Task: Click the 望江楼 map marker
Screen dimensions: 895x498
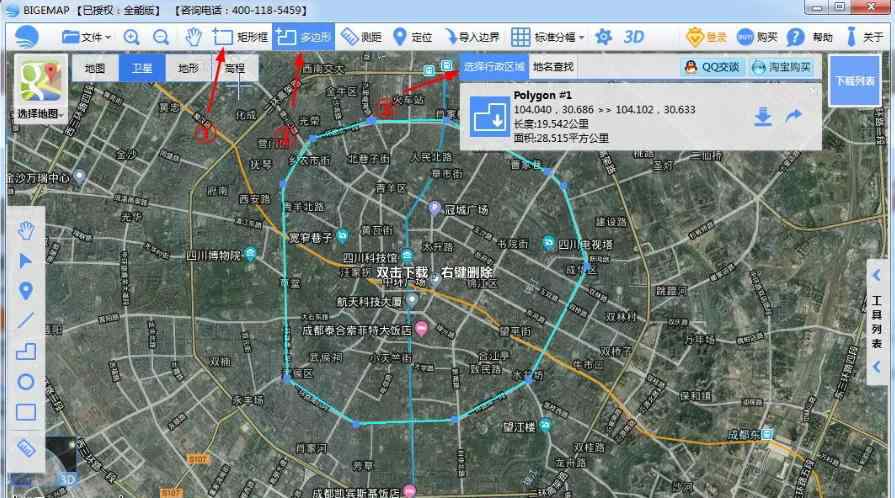Action: (x=546, y=425)
